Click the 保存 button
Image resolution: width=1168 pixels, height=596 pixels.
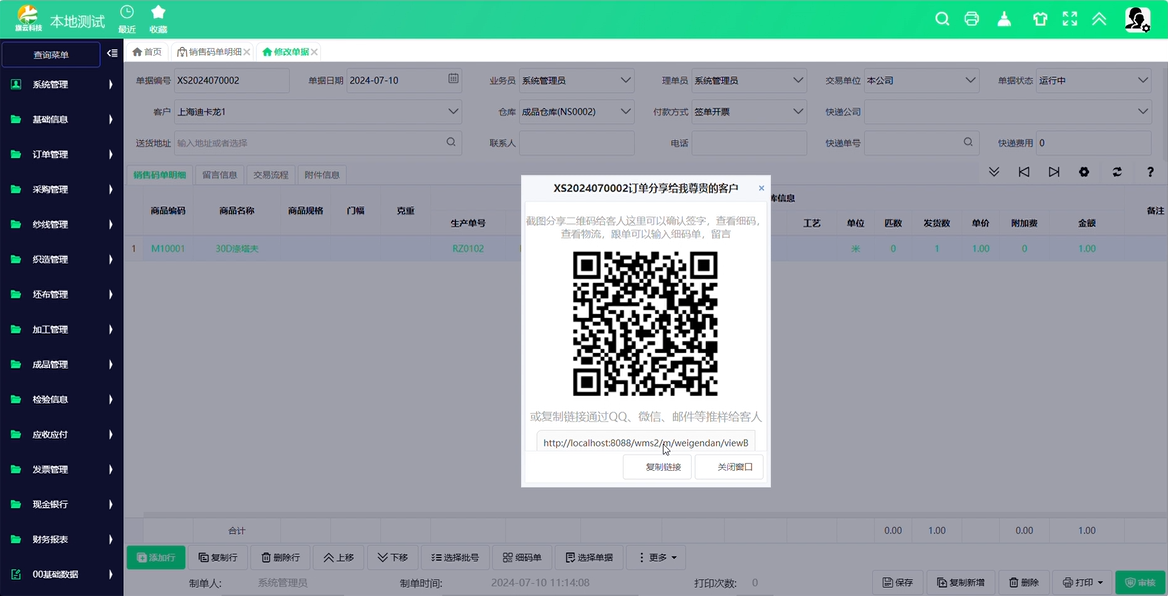(x=898, y=583)
